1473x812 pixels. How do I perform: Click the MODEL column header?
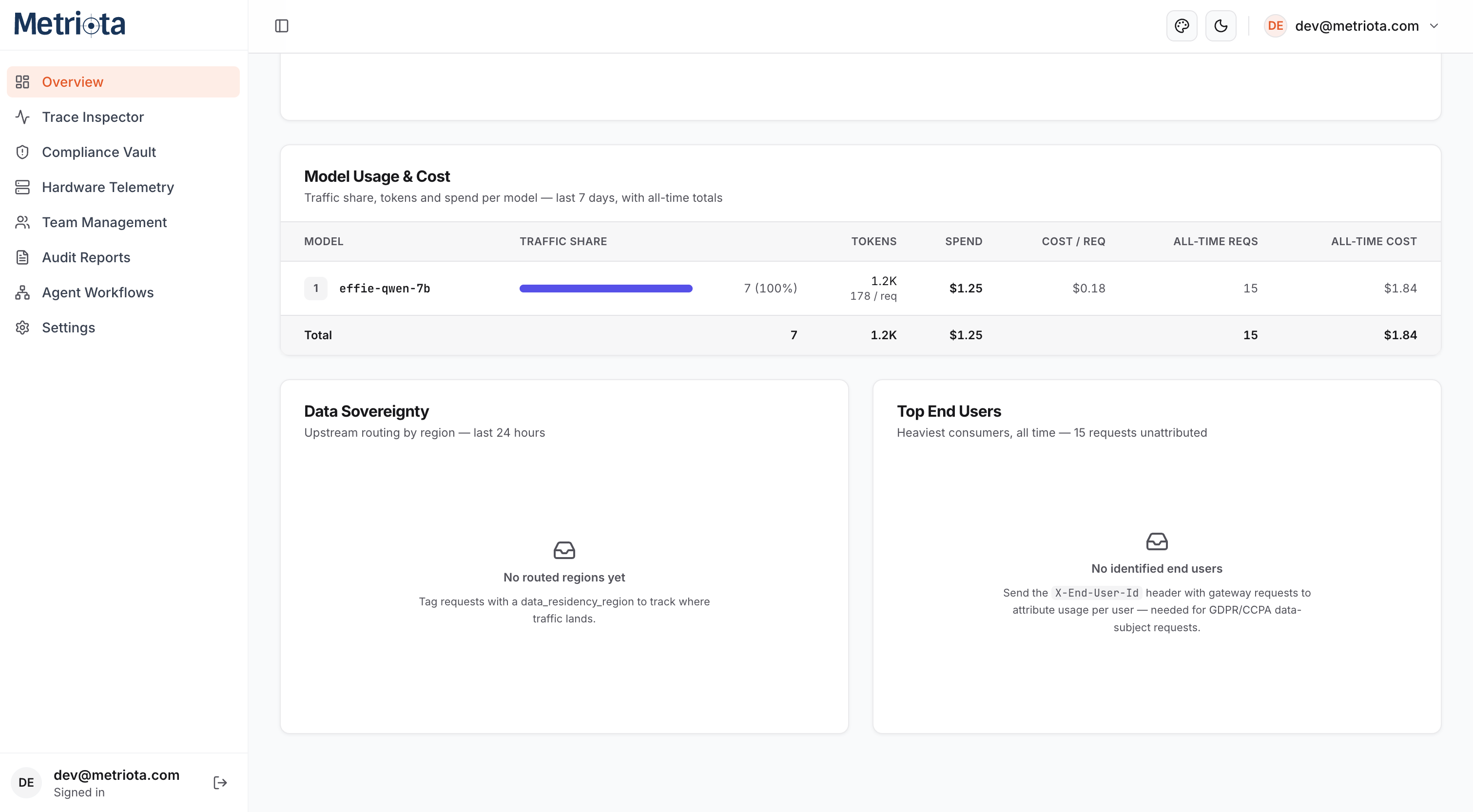point(324,241)
